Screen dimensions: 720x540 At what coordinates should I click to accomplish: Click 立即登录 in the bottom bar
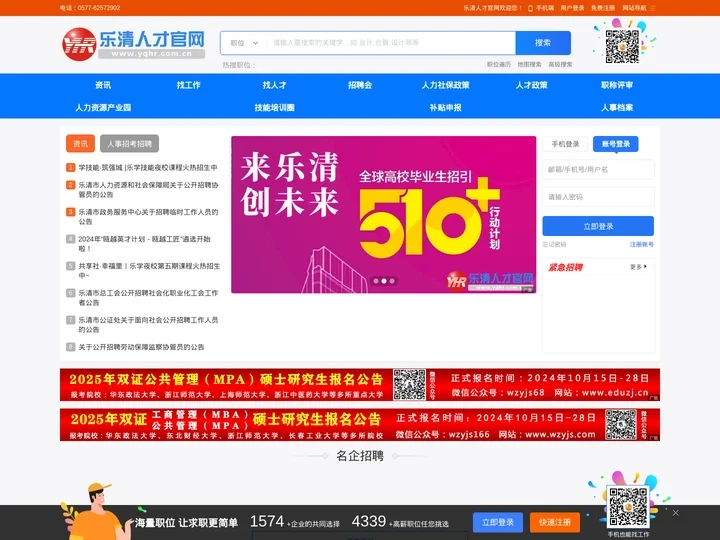point(498,523)
